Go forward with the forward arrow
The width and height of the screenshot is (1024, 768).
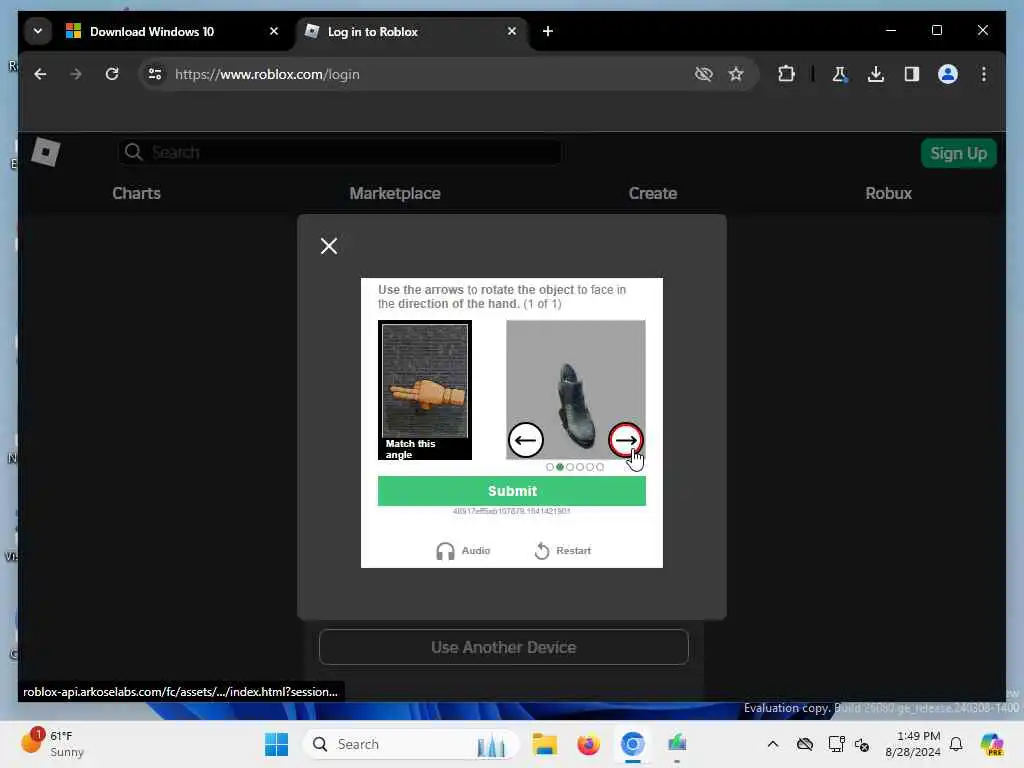coord(76,74)
